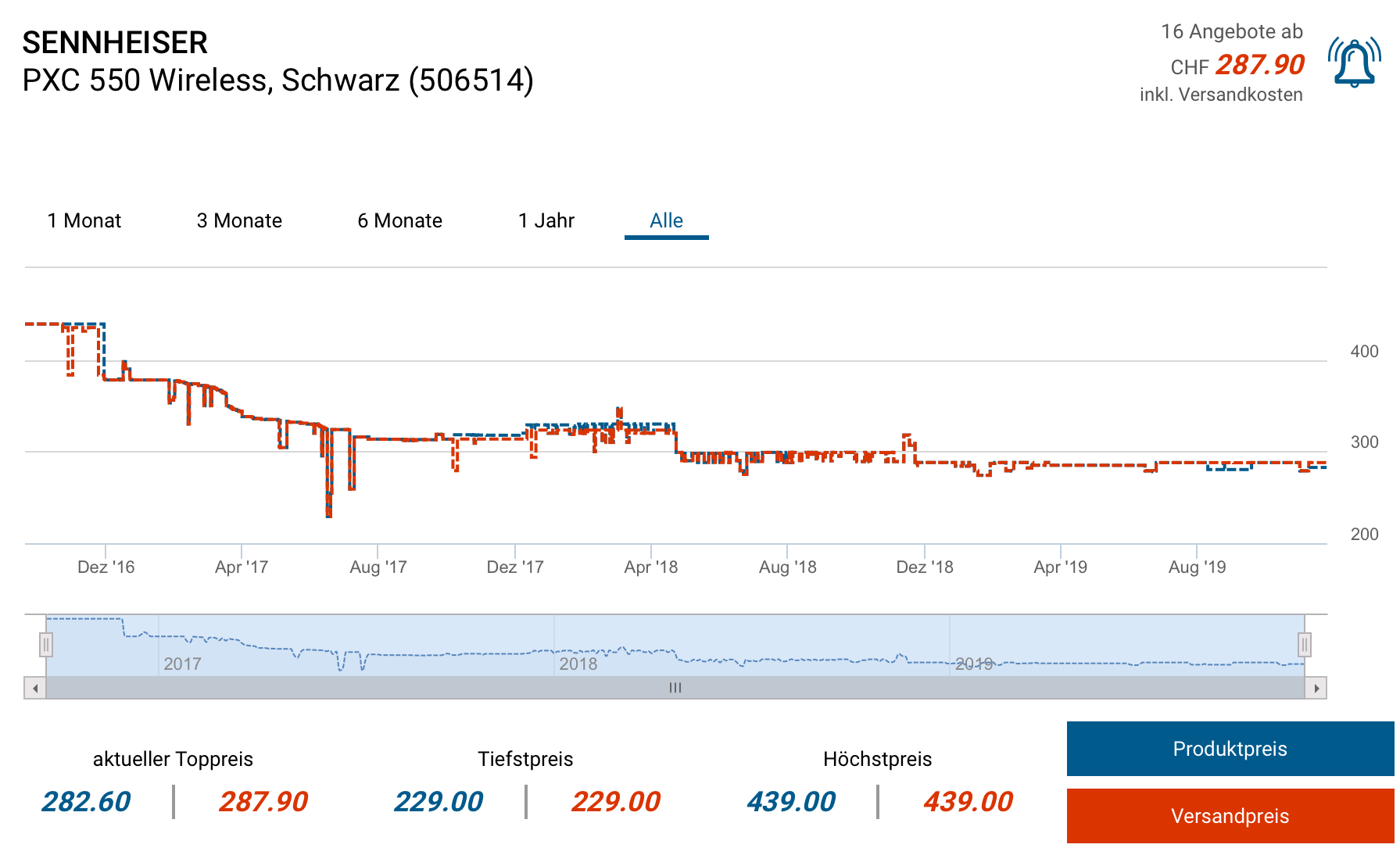Click the 2018 label in navigator
The image size is (1400, 848).
pyautogui.click(x=578, y=664)
